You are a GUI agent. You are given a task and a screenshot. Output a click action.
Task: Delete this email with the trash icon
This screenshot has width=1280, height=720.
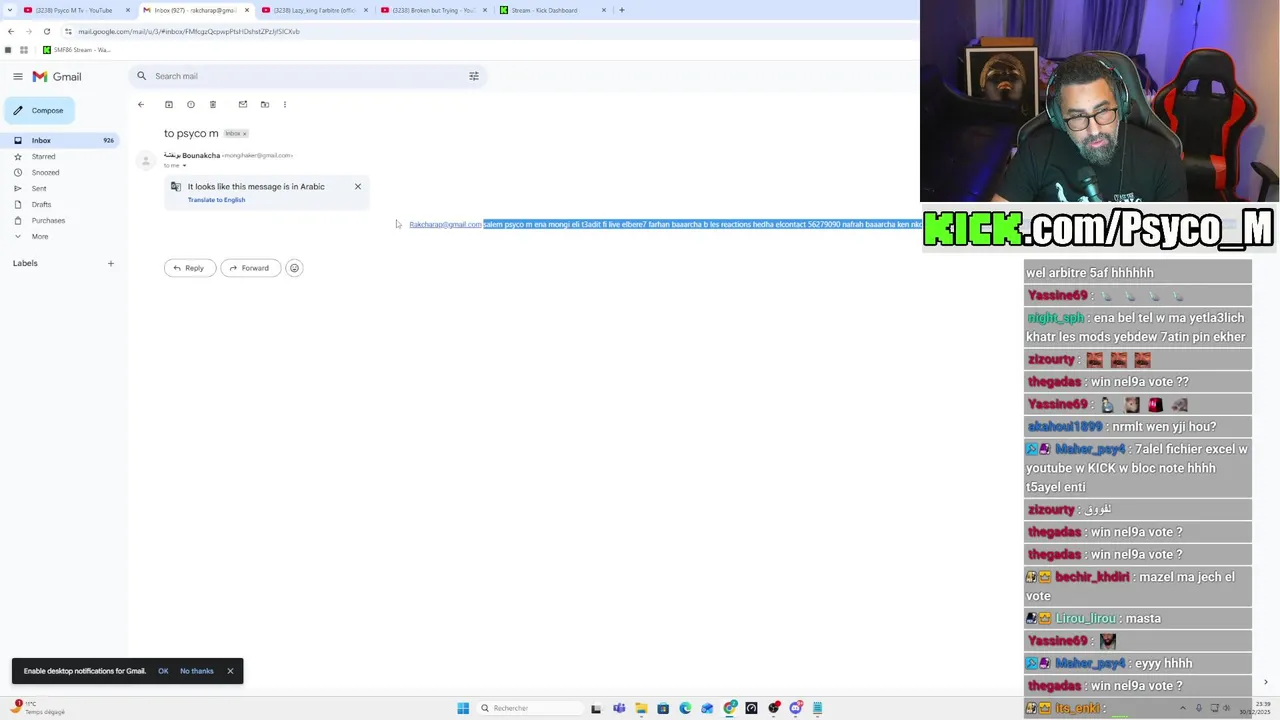pyautogui.click(x=213, y=104)
